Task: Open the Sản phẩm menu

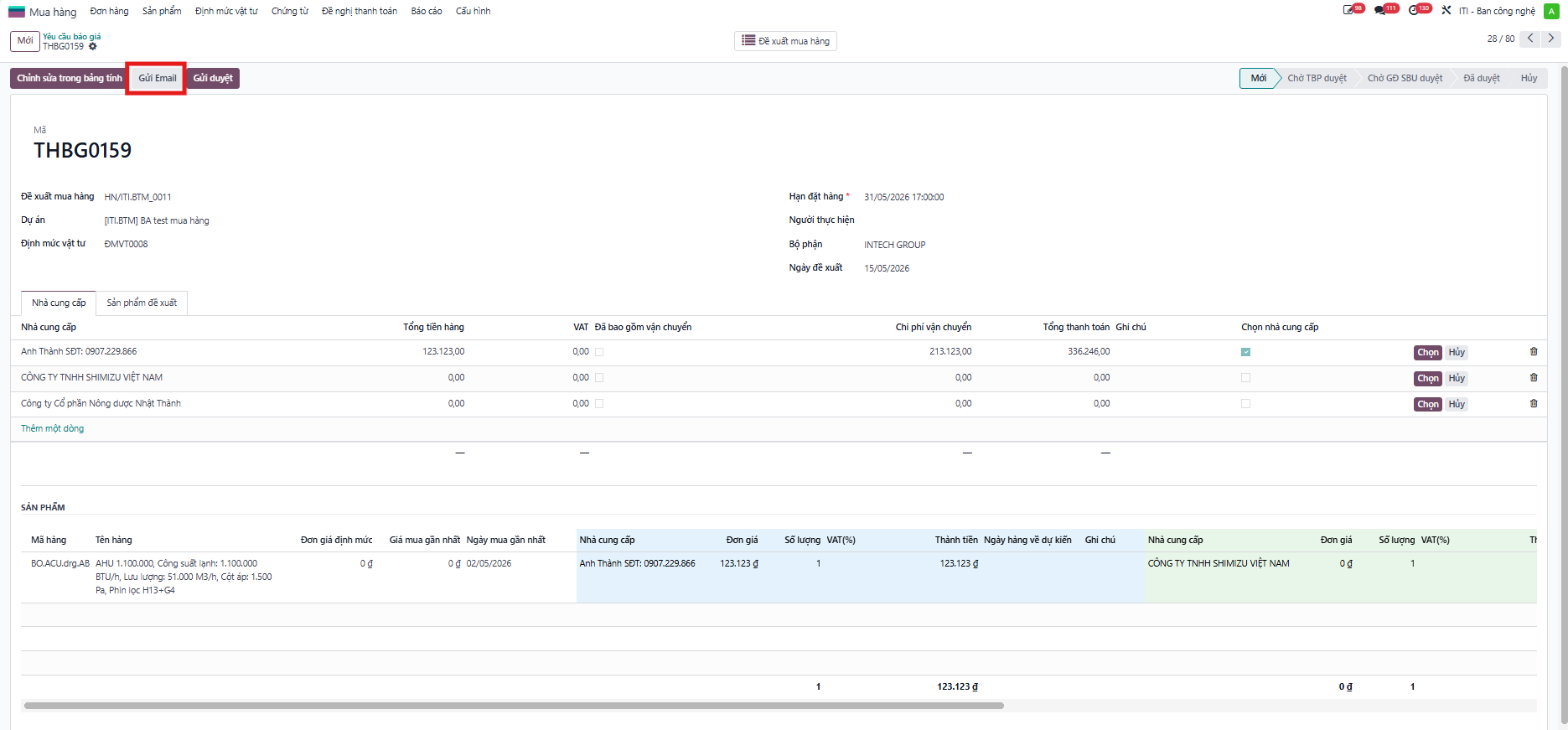Action: click(x=162, y=11)
